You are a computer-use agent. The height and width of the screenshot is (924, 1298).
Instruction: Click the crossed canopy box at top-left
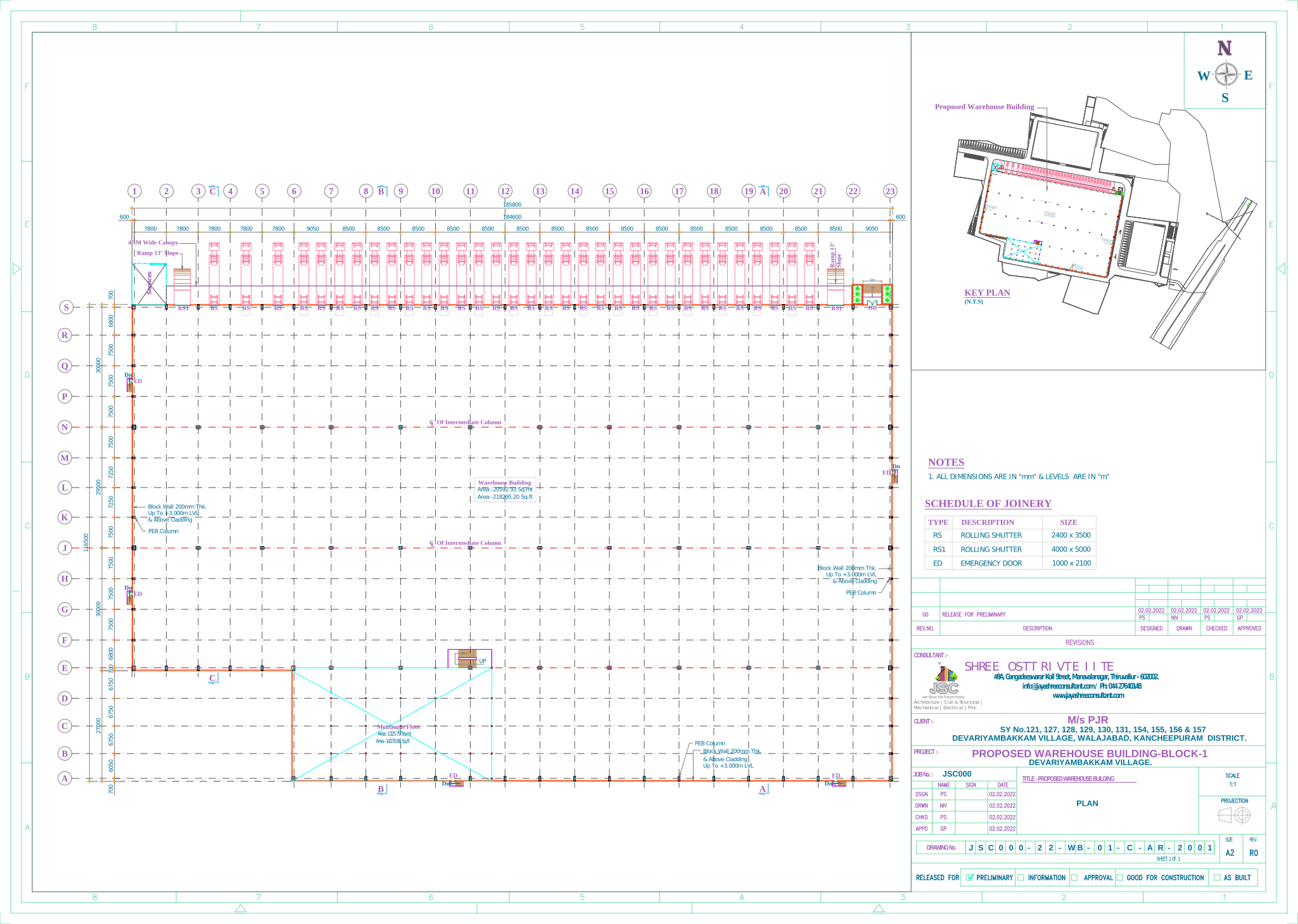[150, 284]
